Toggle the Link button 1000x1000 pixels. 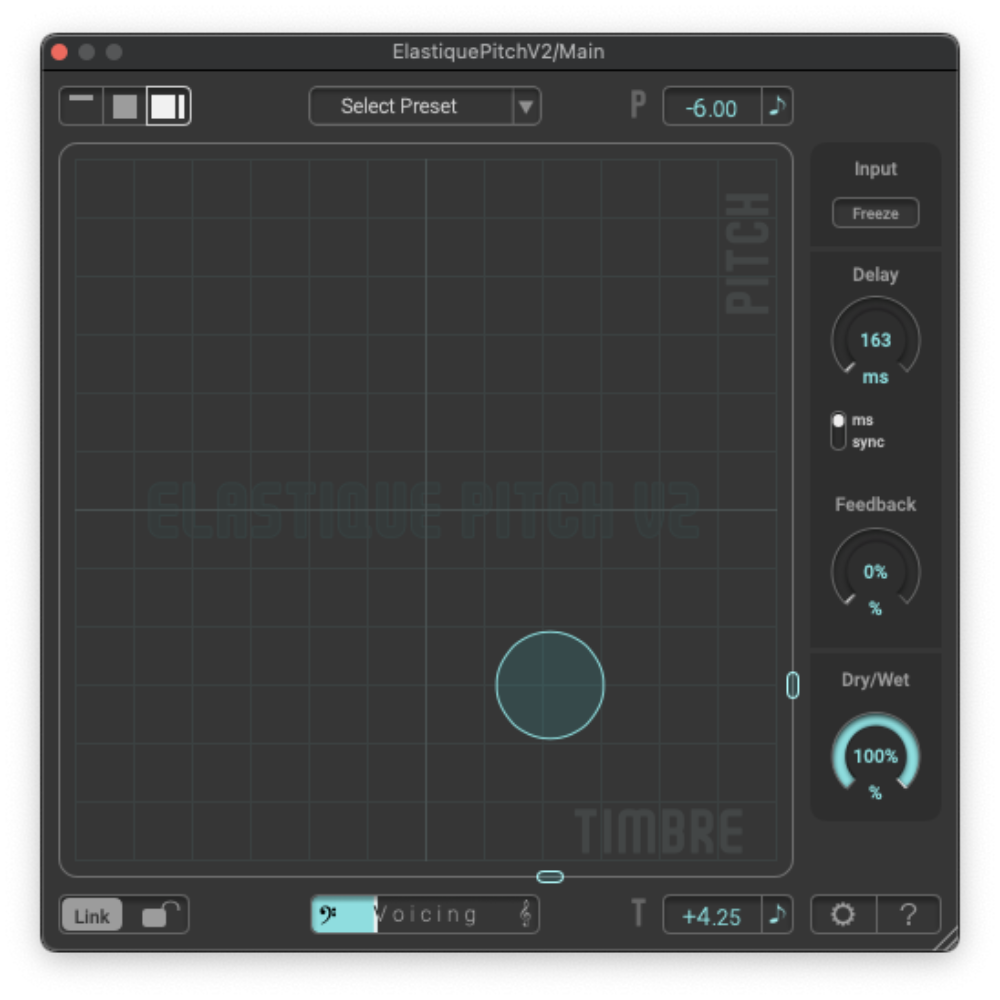point(92,915)
